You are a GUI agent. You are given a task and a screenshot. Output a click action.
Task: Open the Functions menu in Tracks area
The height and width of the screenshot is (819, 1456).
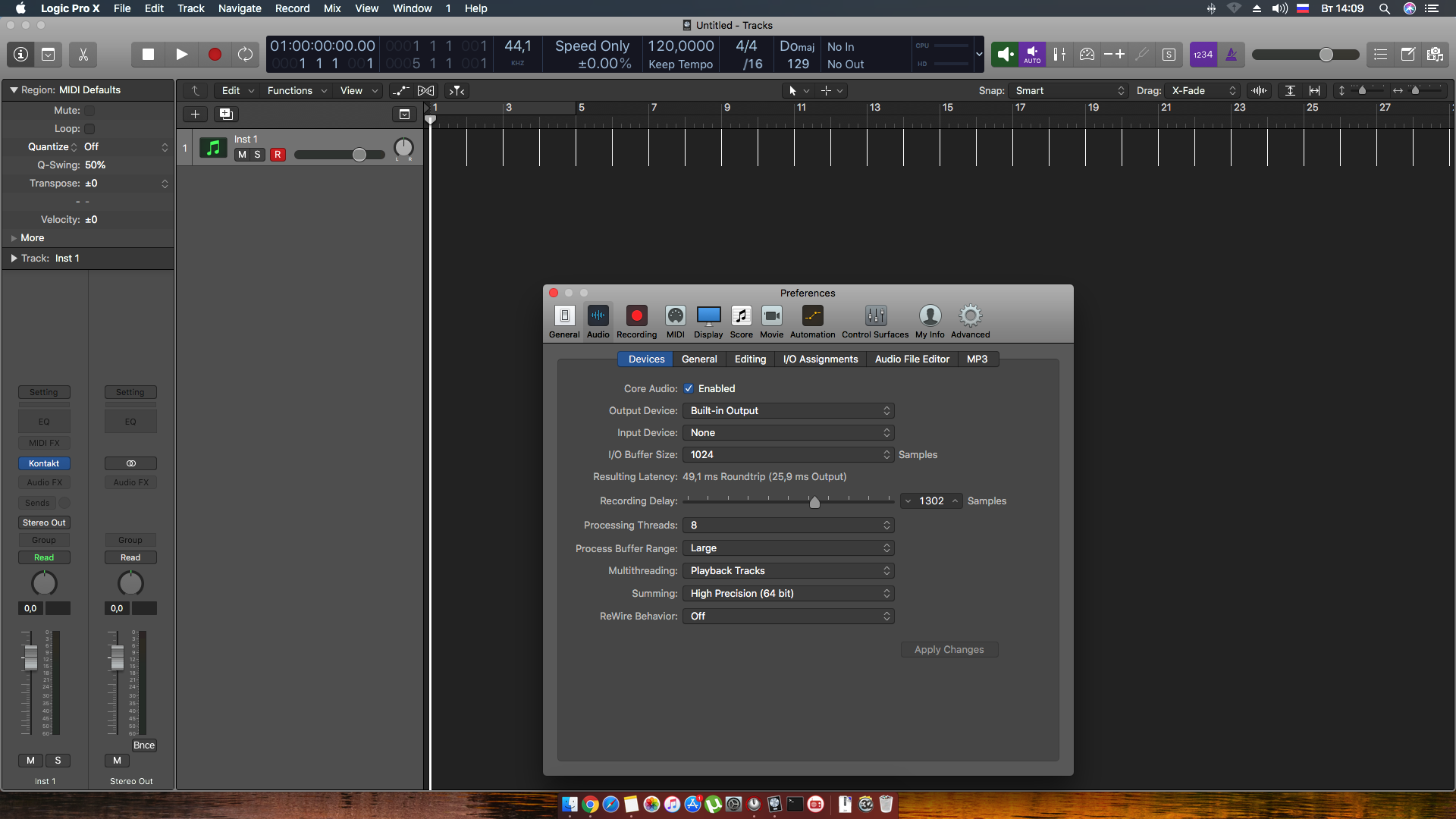coord(297,91)
